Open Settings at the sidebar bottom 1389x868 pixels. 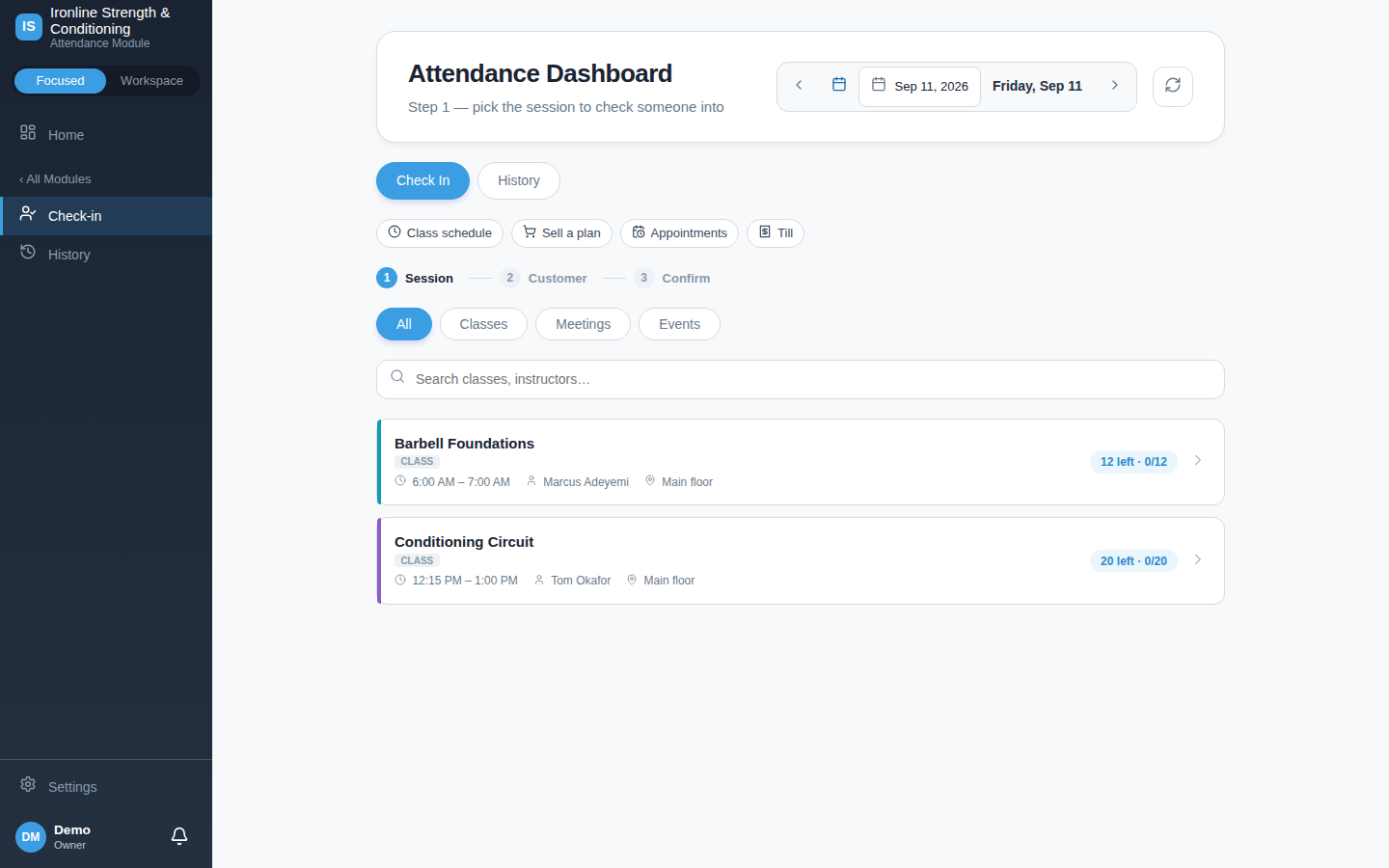(x=106, y=787)
